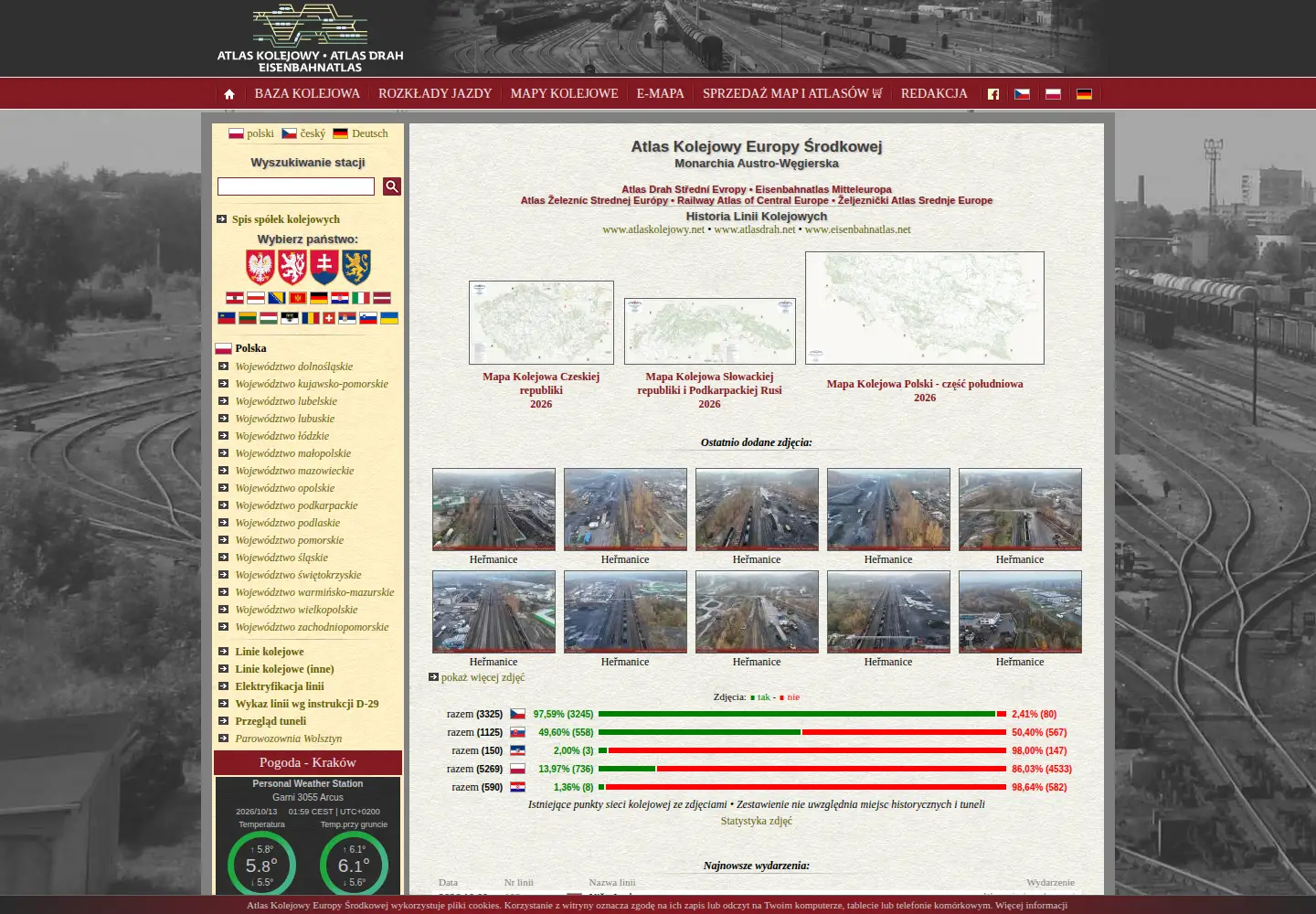Choose the German flag in the navbar

1084,94
